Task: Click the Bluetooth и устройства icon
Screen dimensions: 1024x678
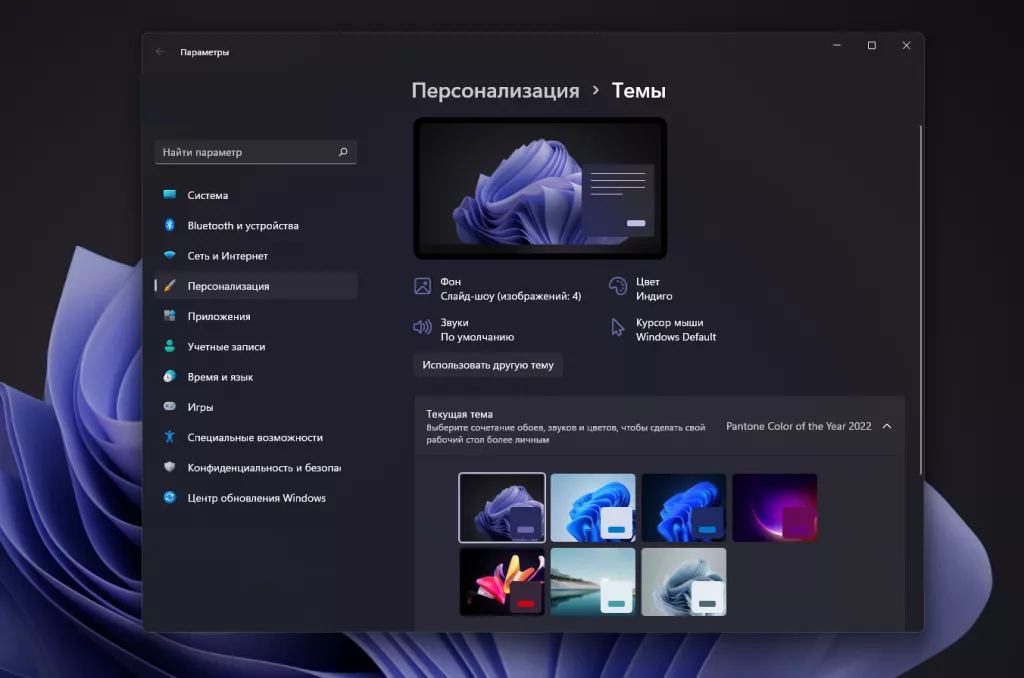Action: pos(170,226)
